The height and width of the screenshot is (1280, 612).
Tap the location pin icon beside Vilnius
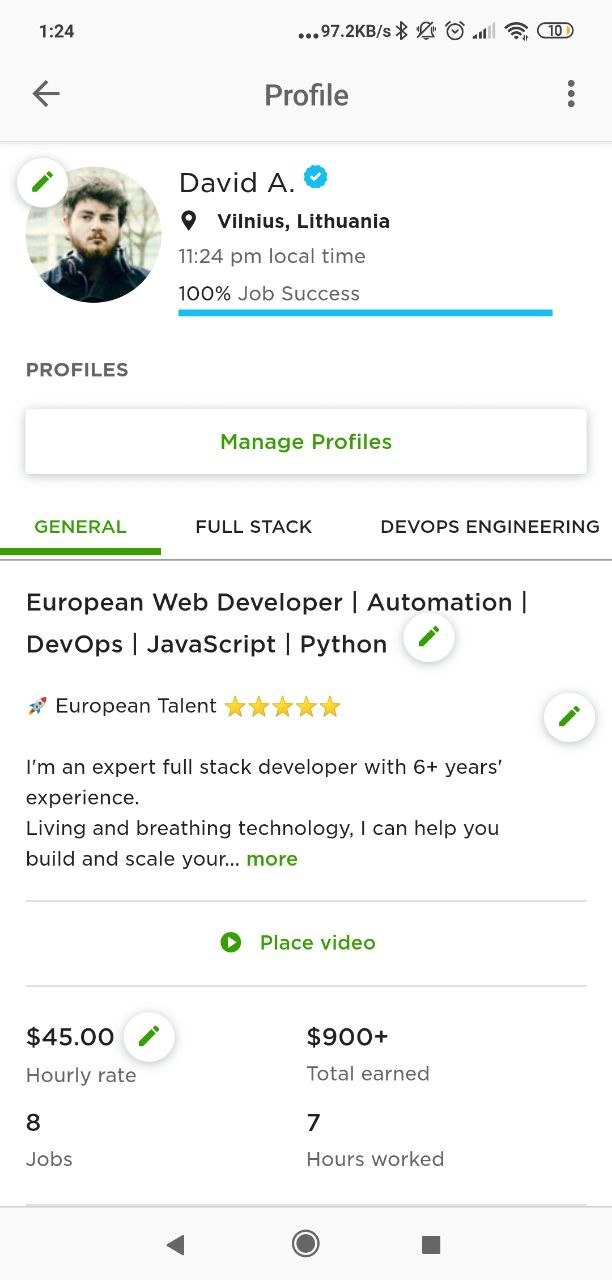188,221
